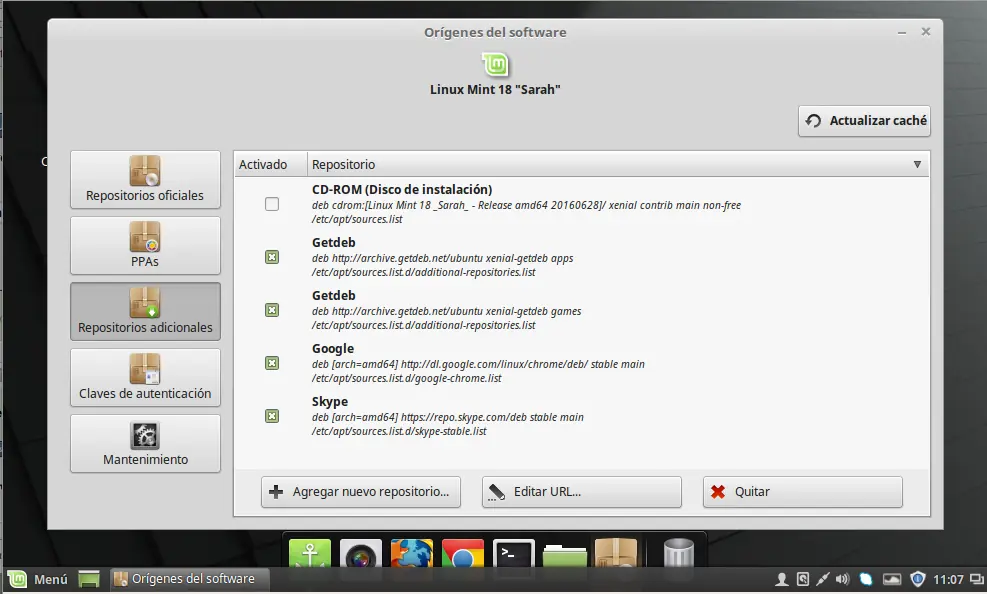The height and width of the screenshot is (594, 987).
Task: Select the xenial-getdeb games source line
Action: tap(446, 311)
